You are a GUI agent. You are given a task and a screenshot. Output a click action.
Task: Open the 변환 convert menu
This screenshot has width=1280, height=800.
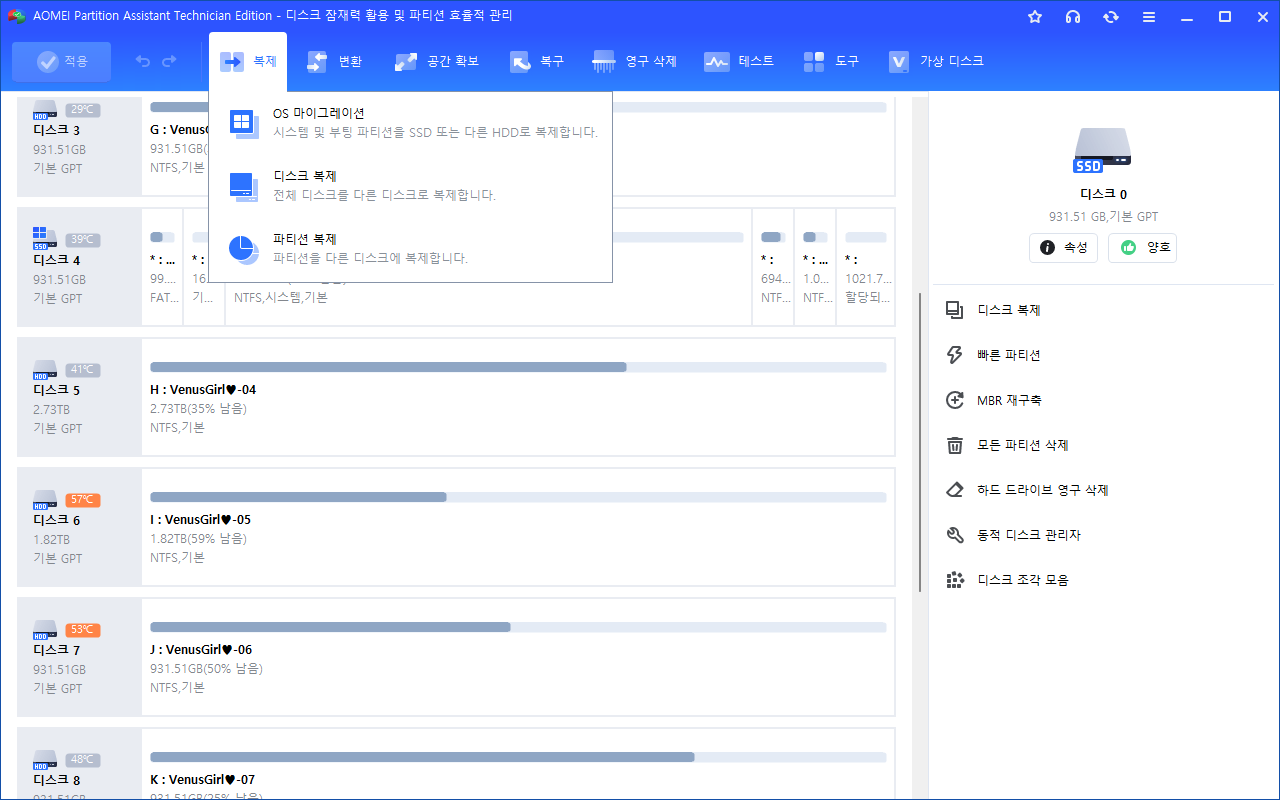(x=334, y=62)
